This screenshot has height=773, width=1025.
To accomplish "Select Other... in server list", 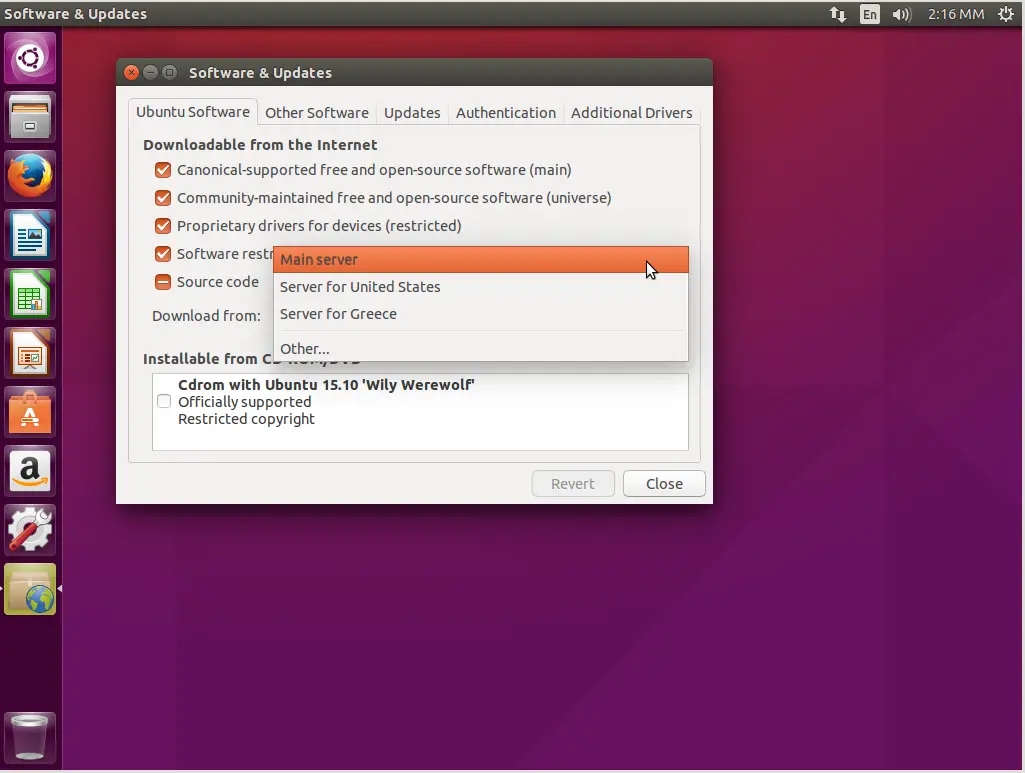I will point(480,348).
